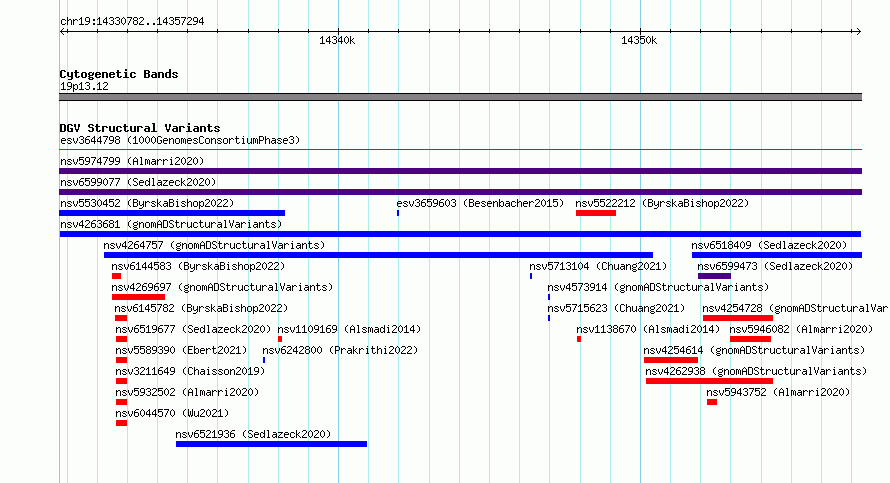890x483 pixels.
Task: Click the blue bar under nsv4263681
Action: point(460,234)
